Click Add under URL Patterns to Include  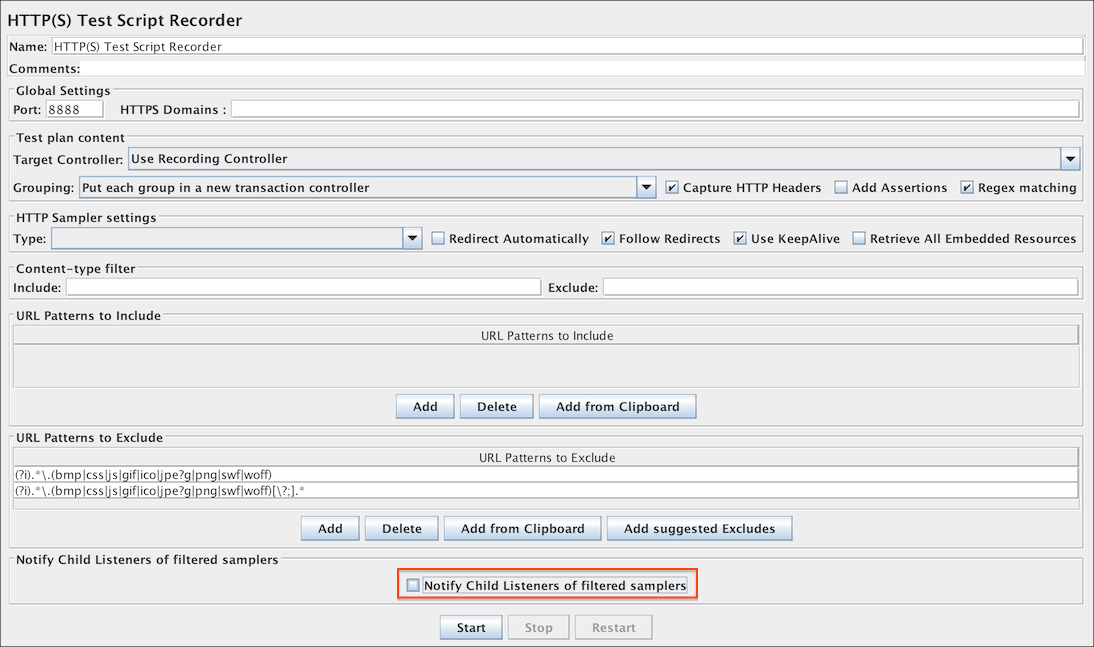[x=425, y=407]
